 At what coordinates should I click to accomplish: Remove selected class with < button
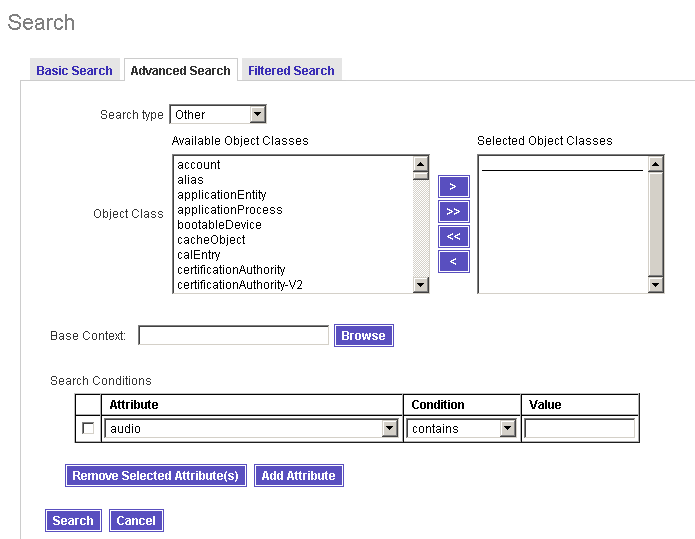click(x=453, y=262)
